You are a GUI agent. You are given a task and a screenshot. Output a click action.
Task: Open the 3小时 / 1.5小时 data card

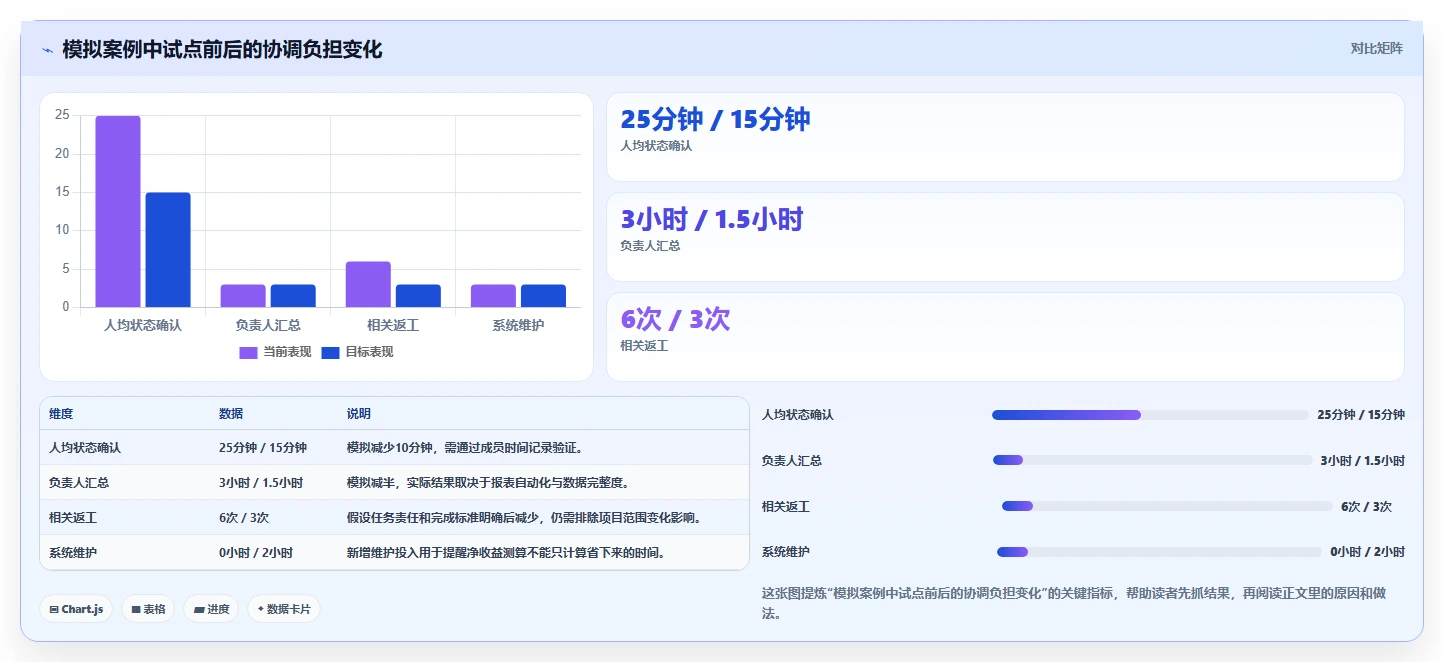coord(1005,237)
